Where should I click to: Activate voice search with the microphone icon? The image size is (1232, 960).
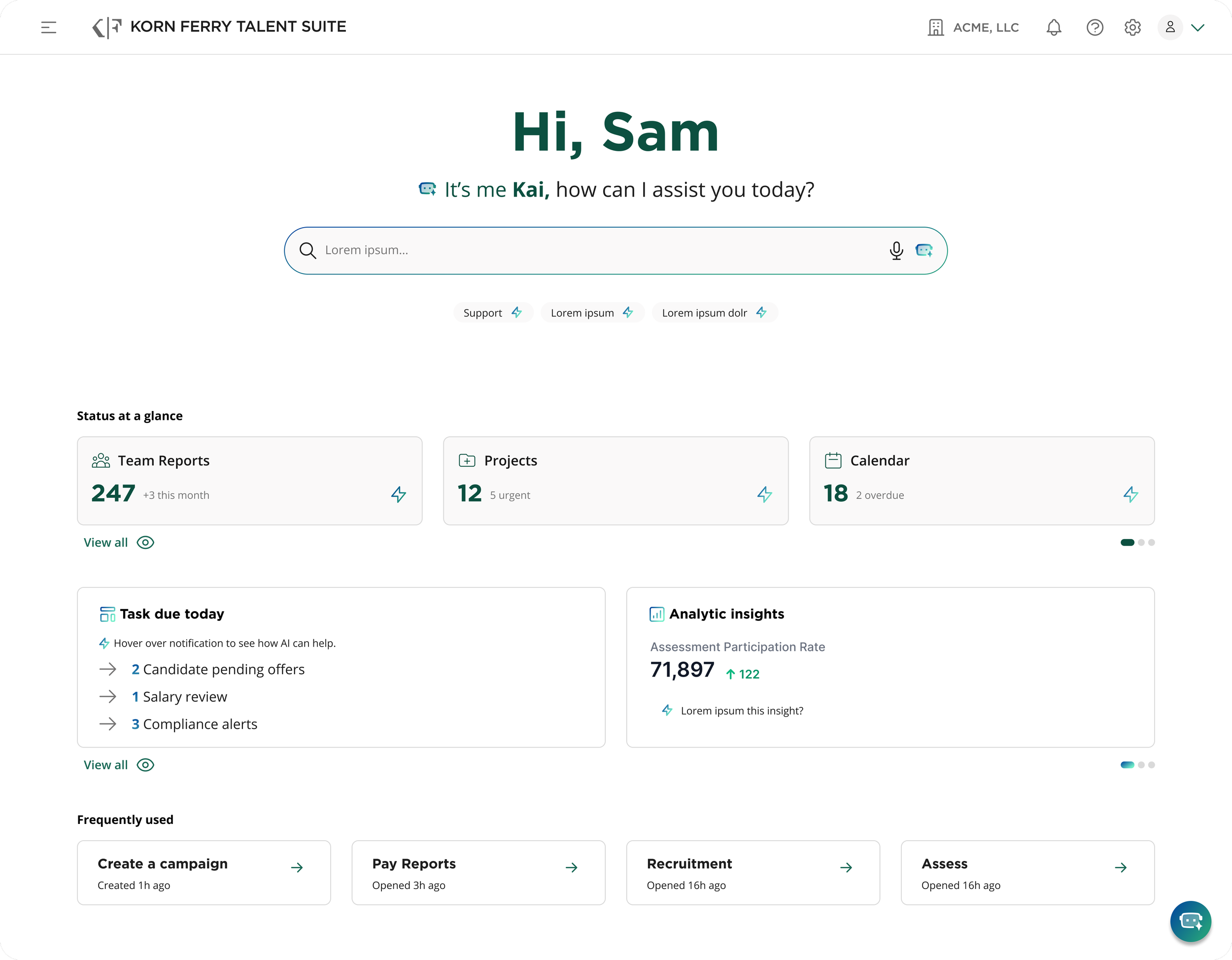click(x=896, y=250)
